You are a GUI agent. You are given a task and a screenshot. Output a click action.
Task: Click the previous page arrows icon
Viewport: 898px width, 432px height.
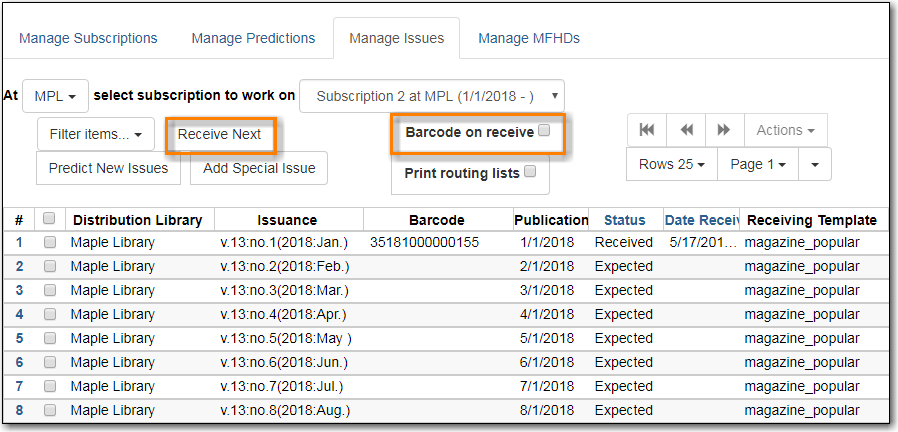[686, 130]
